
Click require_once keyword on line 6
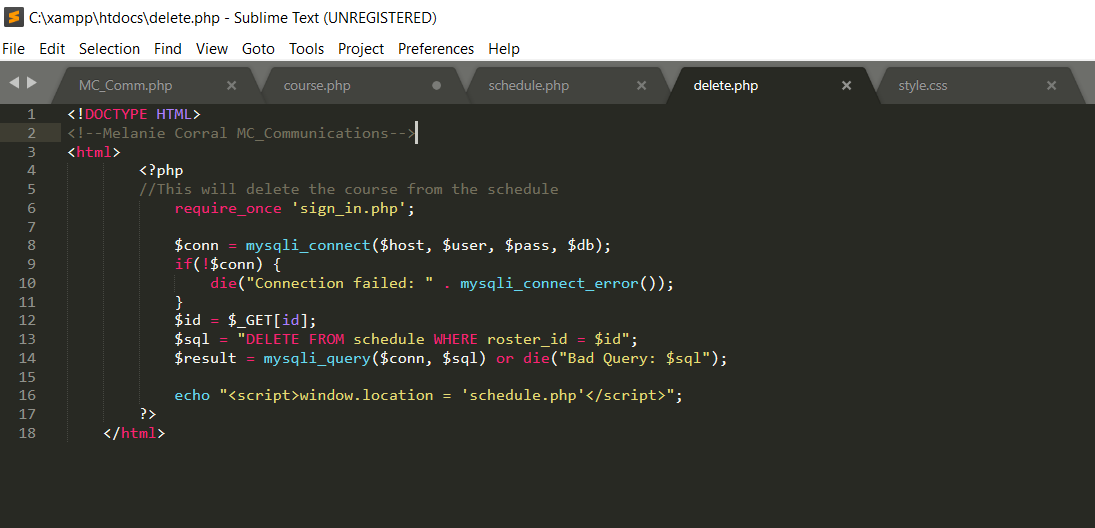(x=228, y=208)
